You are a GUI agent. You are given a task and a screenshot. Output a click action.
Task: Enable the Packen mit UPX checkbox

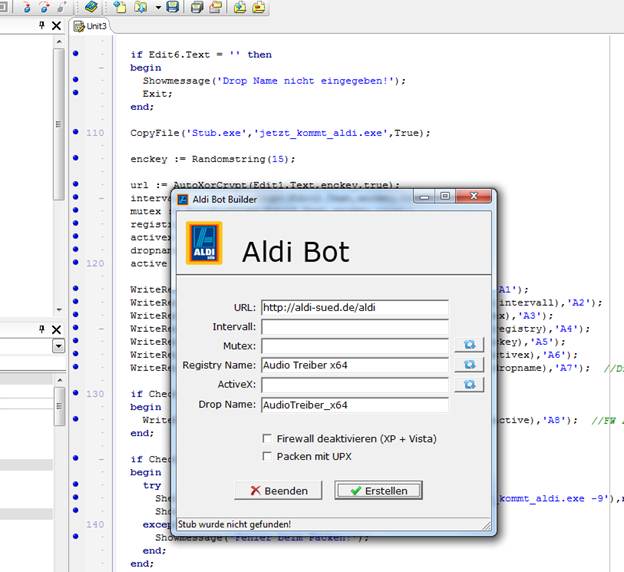point(267,456)
